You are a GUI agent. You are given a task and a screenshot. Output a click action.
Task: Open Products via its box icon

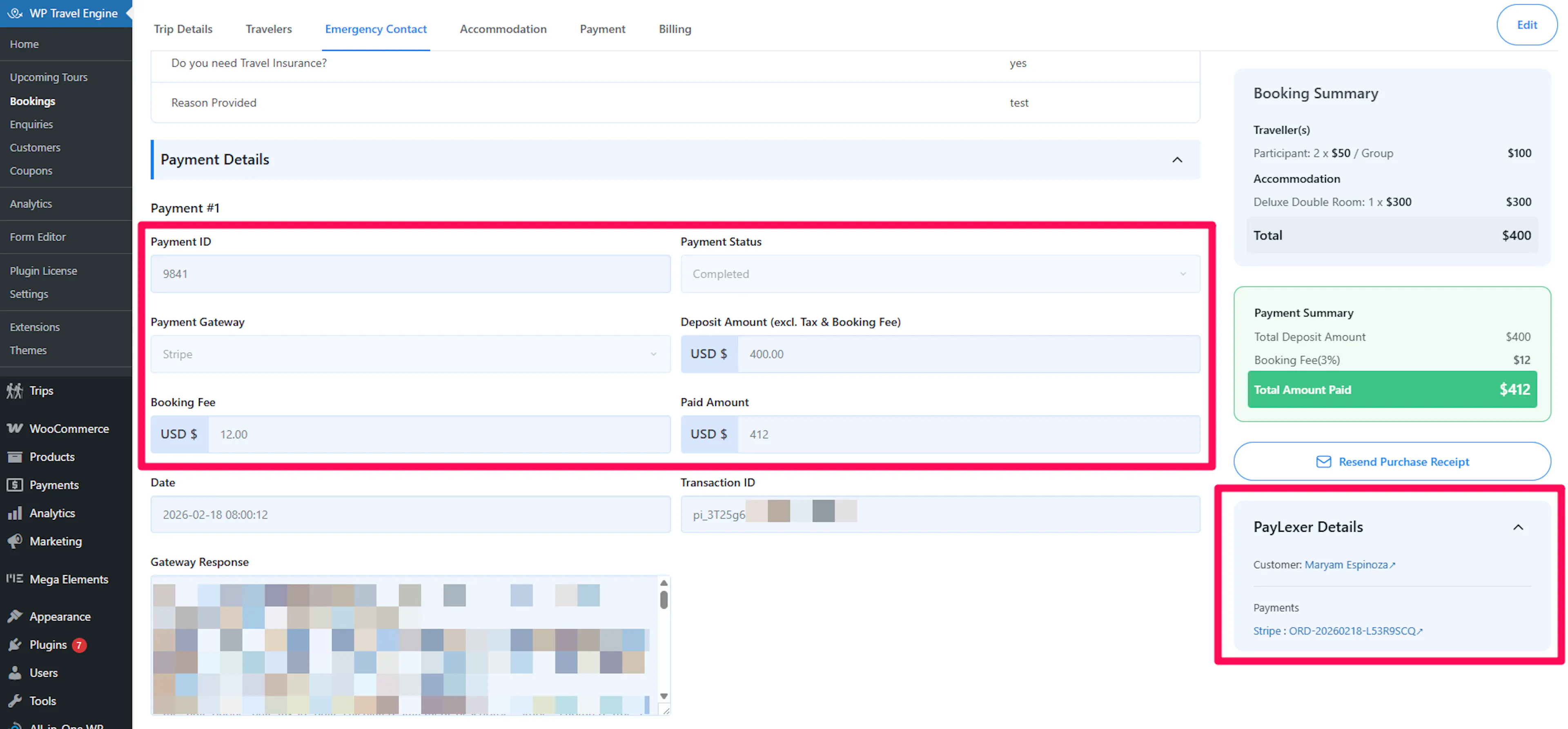point(15,457)
